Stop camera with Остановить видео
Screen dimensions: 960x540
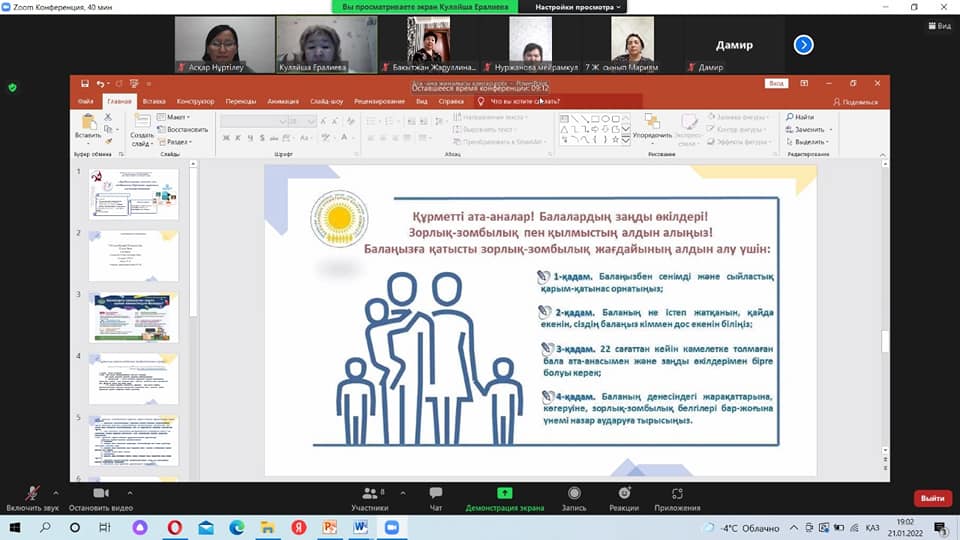pyautogui.click(x=100, y=495)
